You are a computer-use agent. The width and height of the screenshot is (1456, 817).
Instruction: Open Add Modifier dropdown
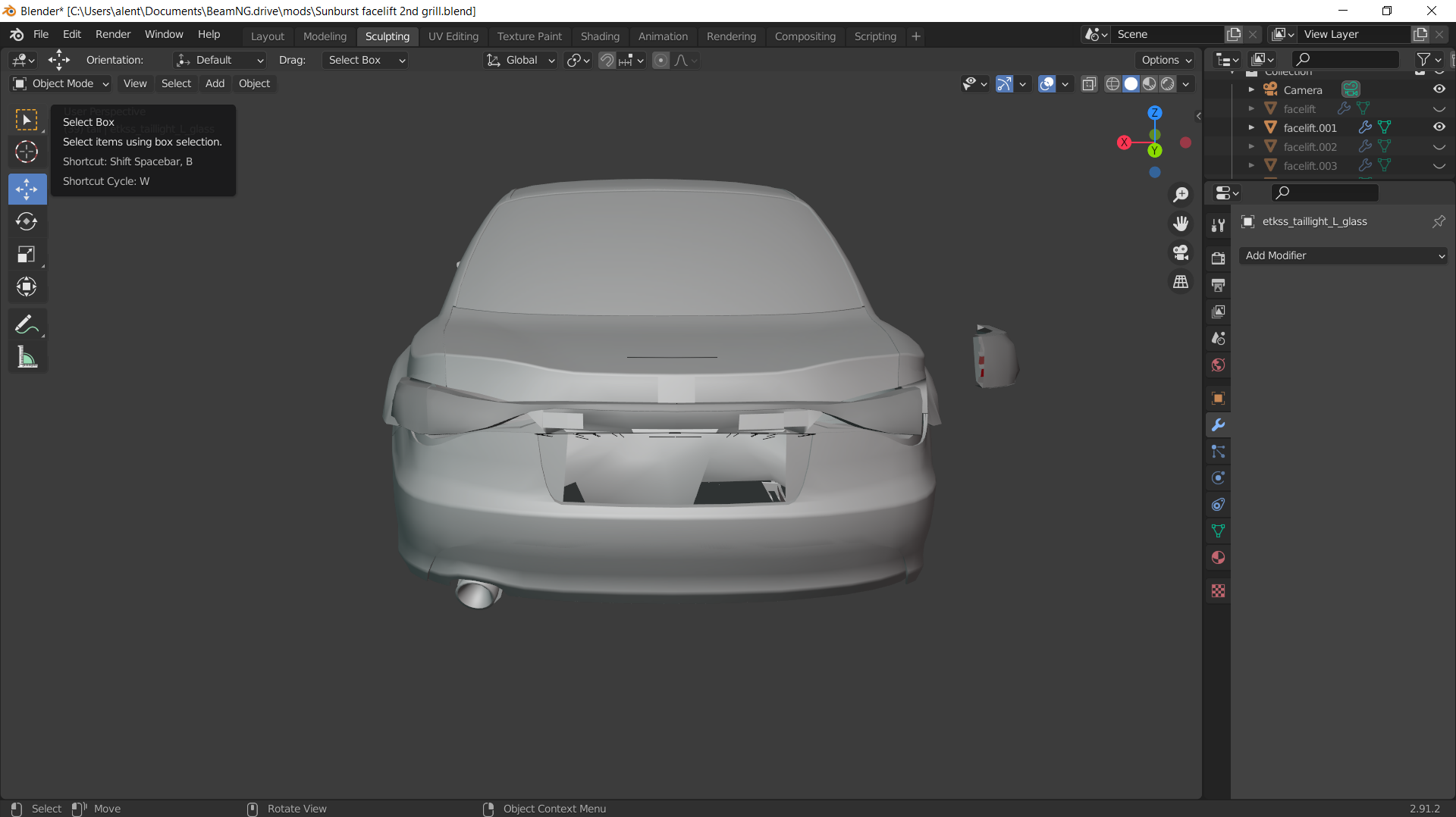coord(1344,255)
